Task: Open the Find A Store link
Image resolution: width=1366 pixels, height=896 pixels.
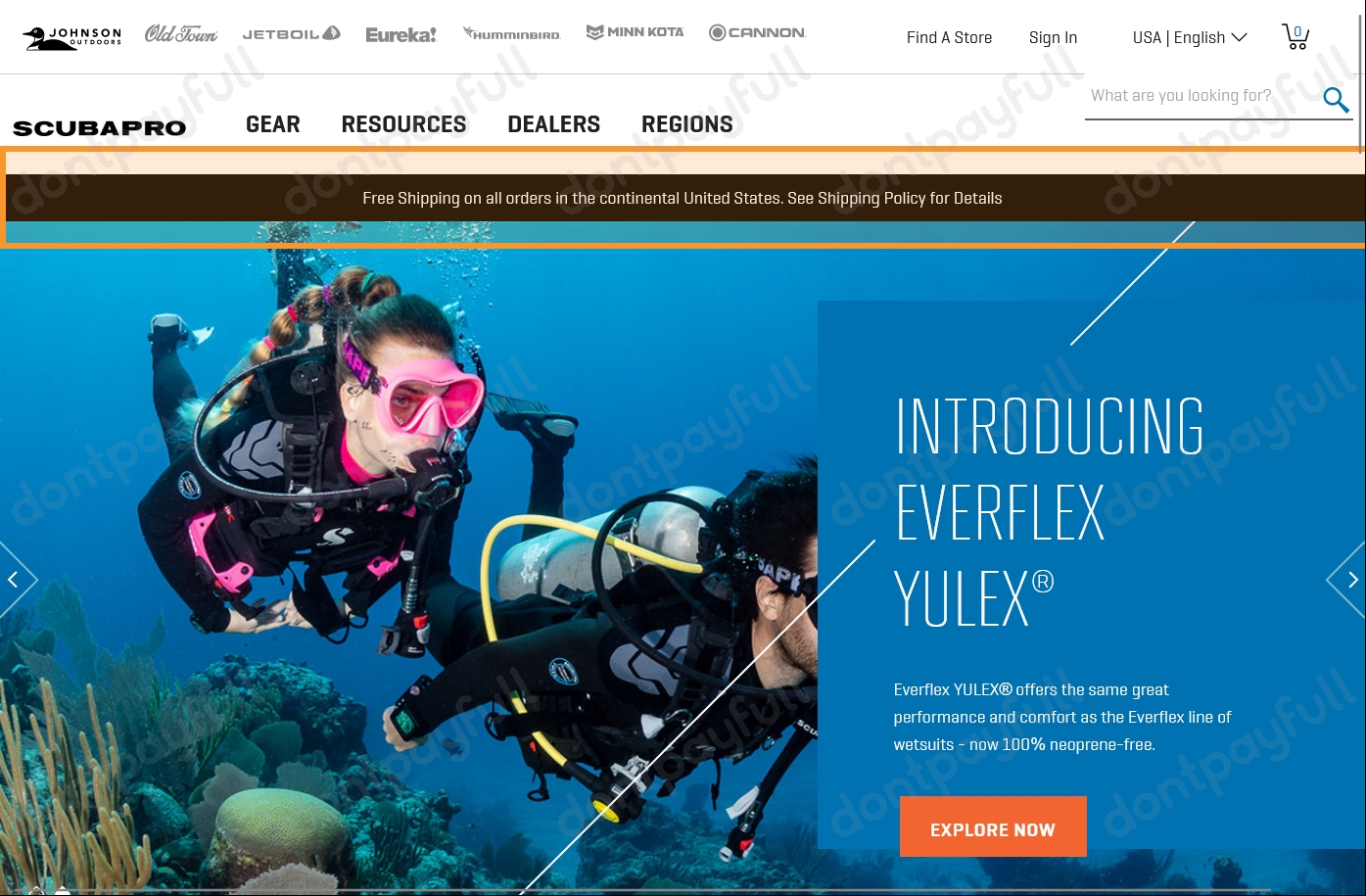Action: [x=949, y=37]
